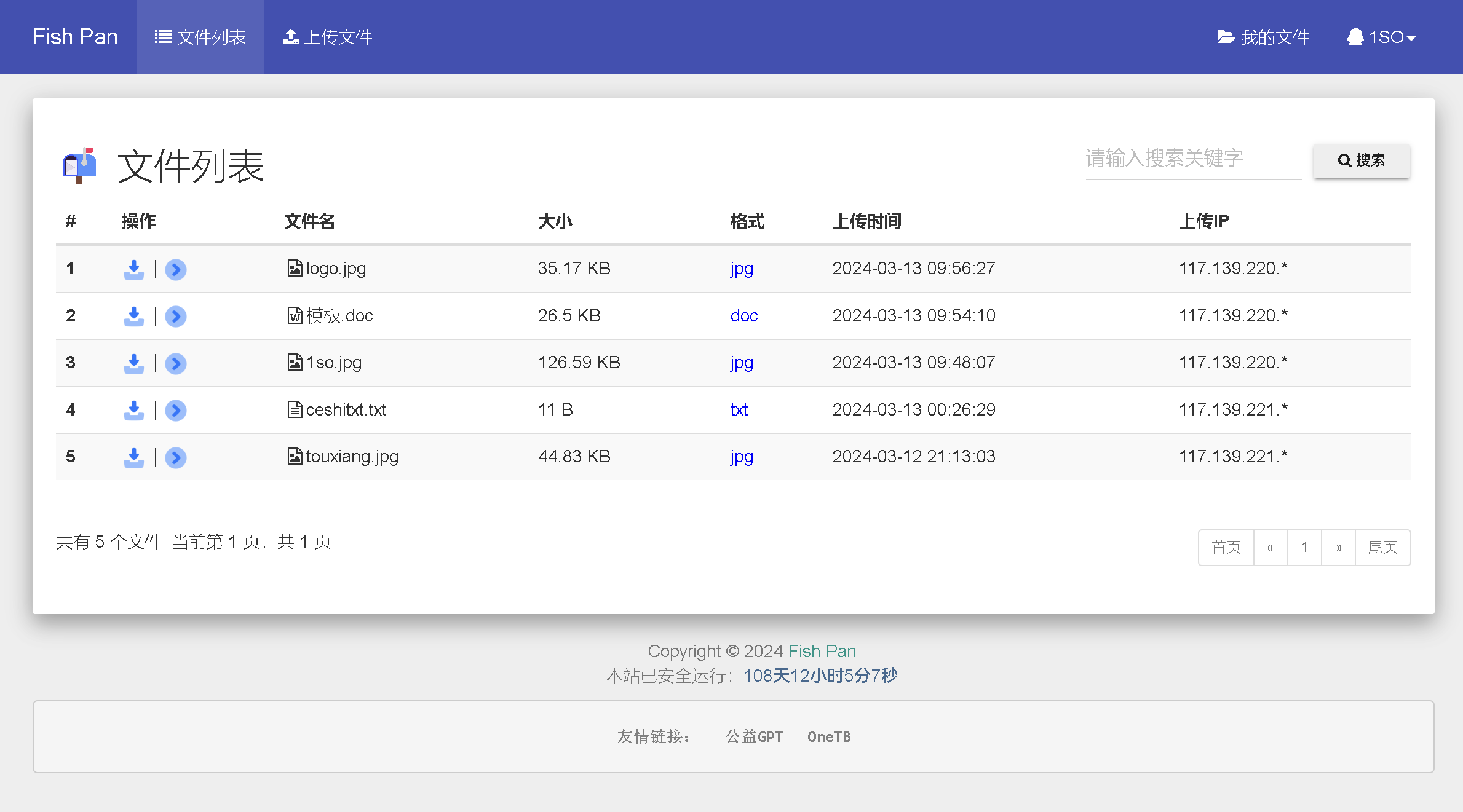Click the 尾页 last page button

(x=1383, y=546)
